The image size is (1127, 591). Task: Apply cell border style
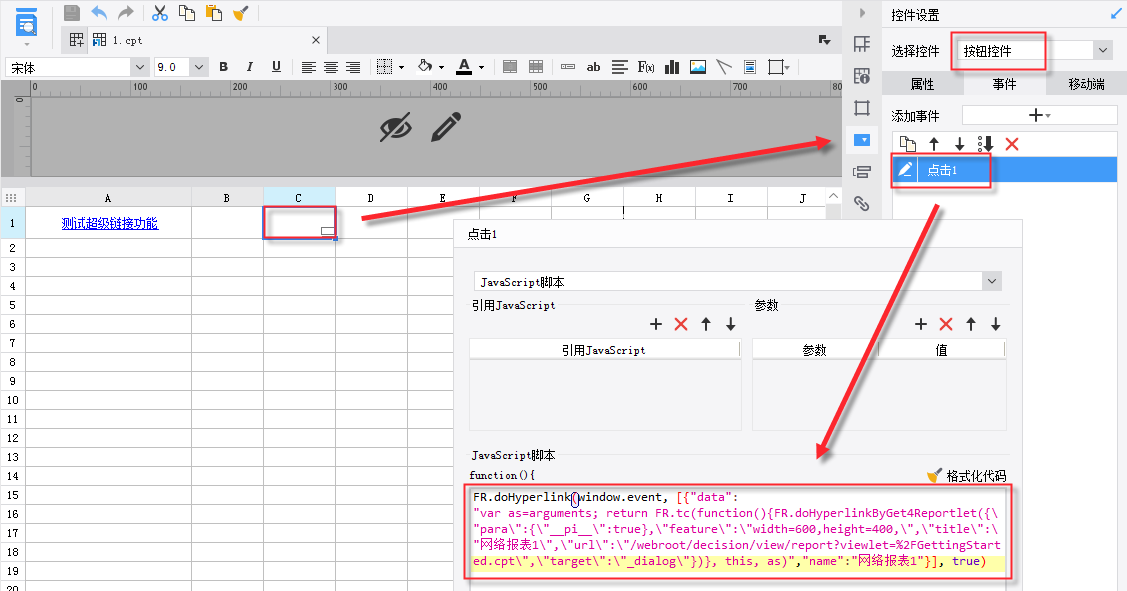pos(385,67)
